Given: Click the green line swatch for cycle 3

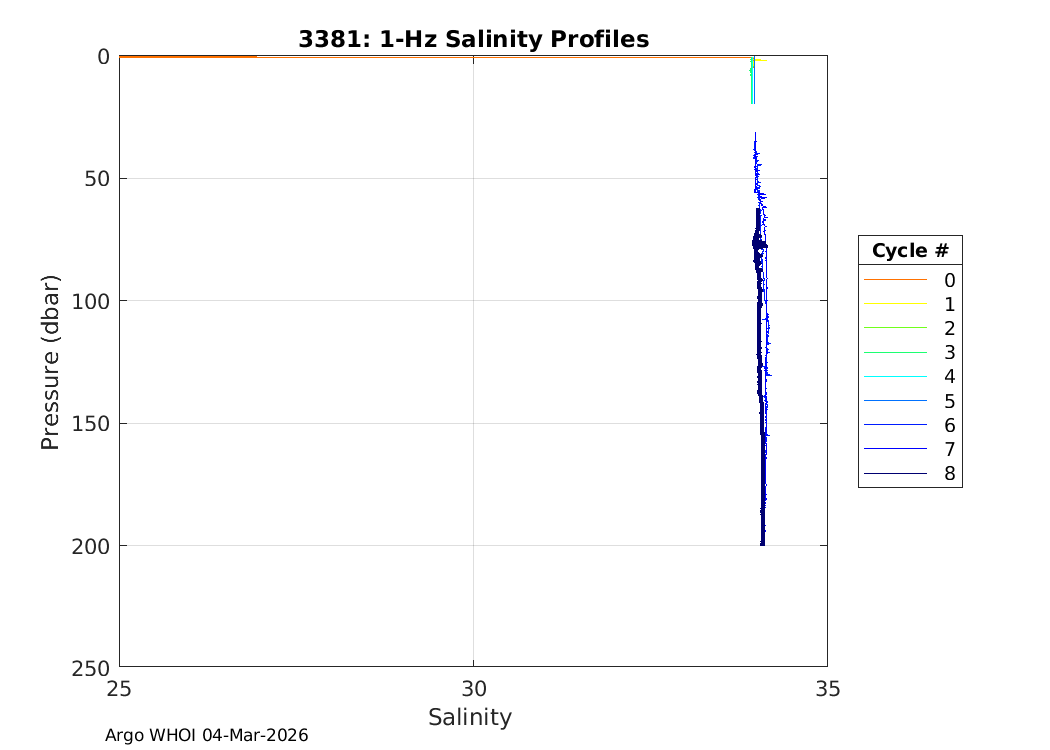Looking at the screenshot, I should pyautogui.click(x=895, y=353).
